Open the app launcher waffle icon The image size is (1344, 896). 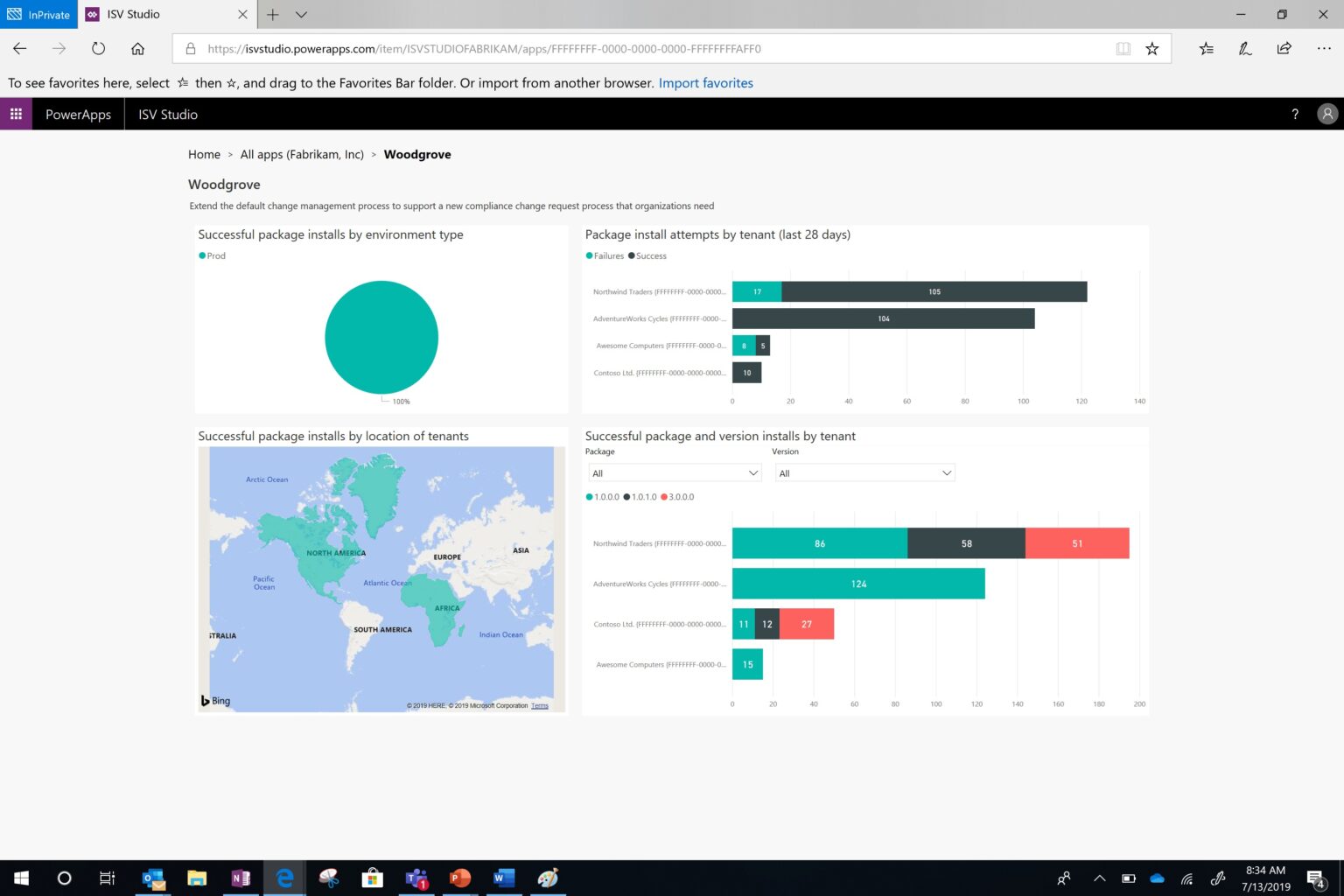(15, 114)
